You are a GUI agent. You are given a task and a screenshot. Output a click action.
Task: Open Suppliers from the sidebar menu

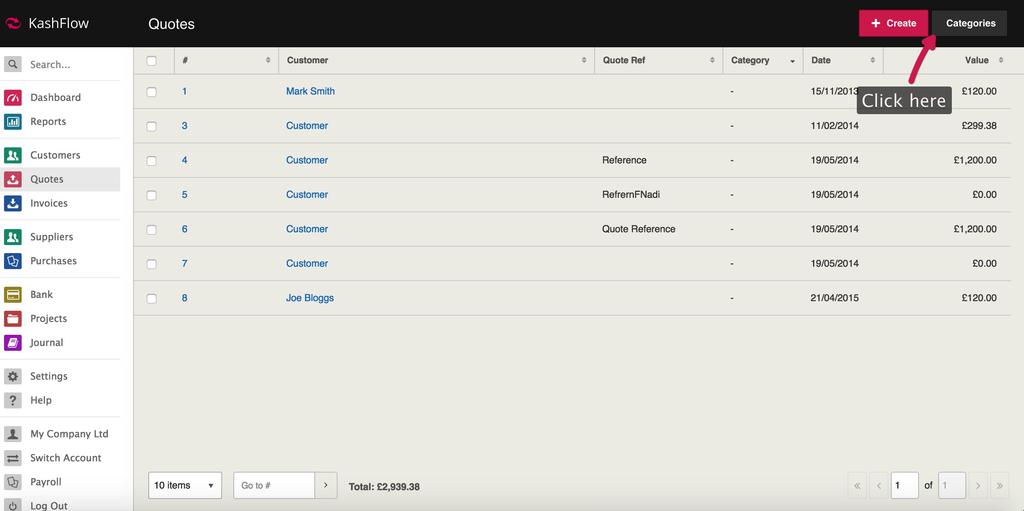[51, 238]
